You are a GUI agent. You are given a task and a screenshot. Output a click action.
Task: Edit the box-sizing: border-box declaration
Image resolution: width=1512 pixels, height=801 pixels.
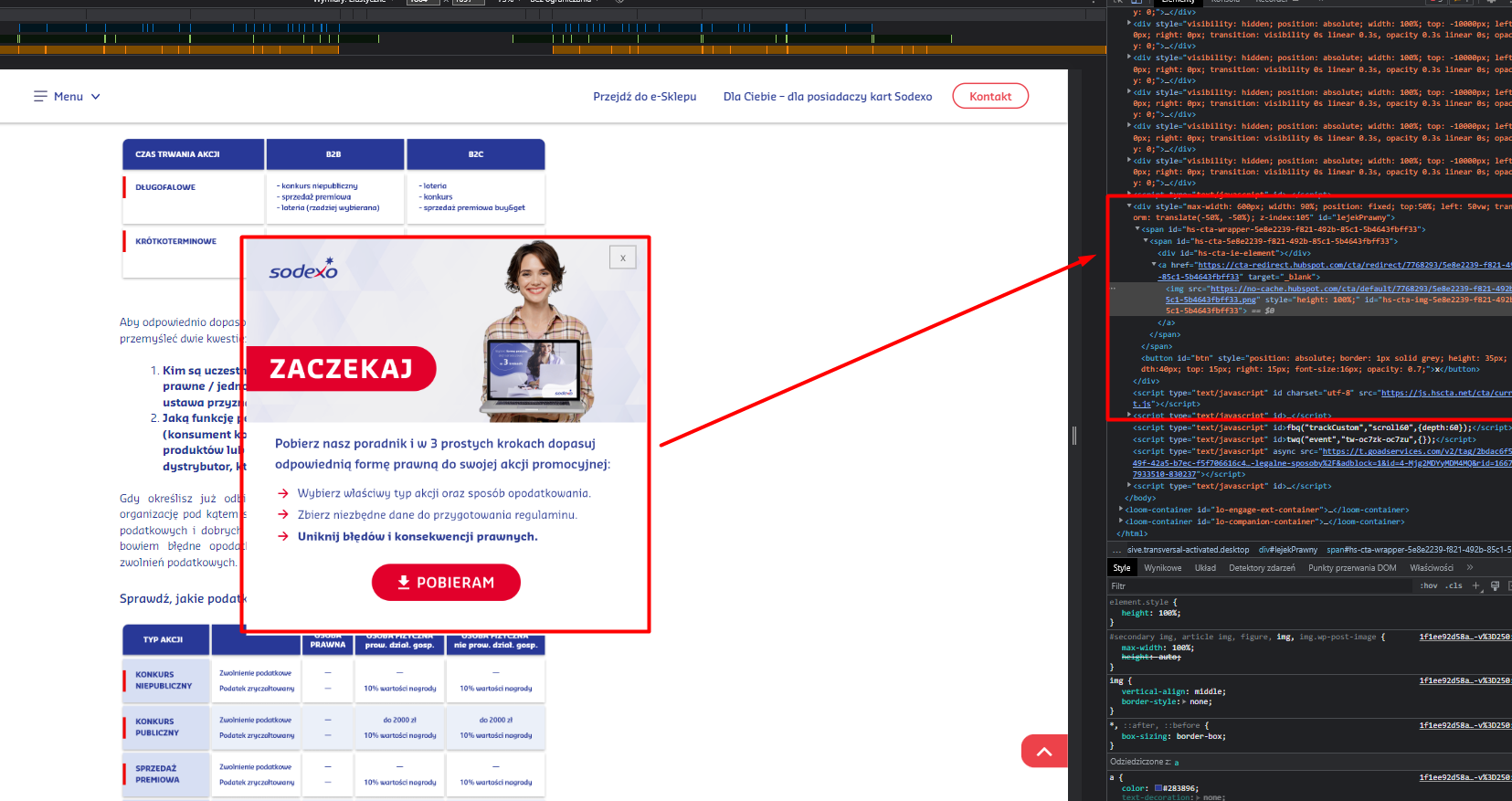tap(1174, 736)
